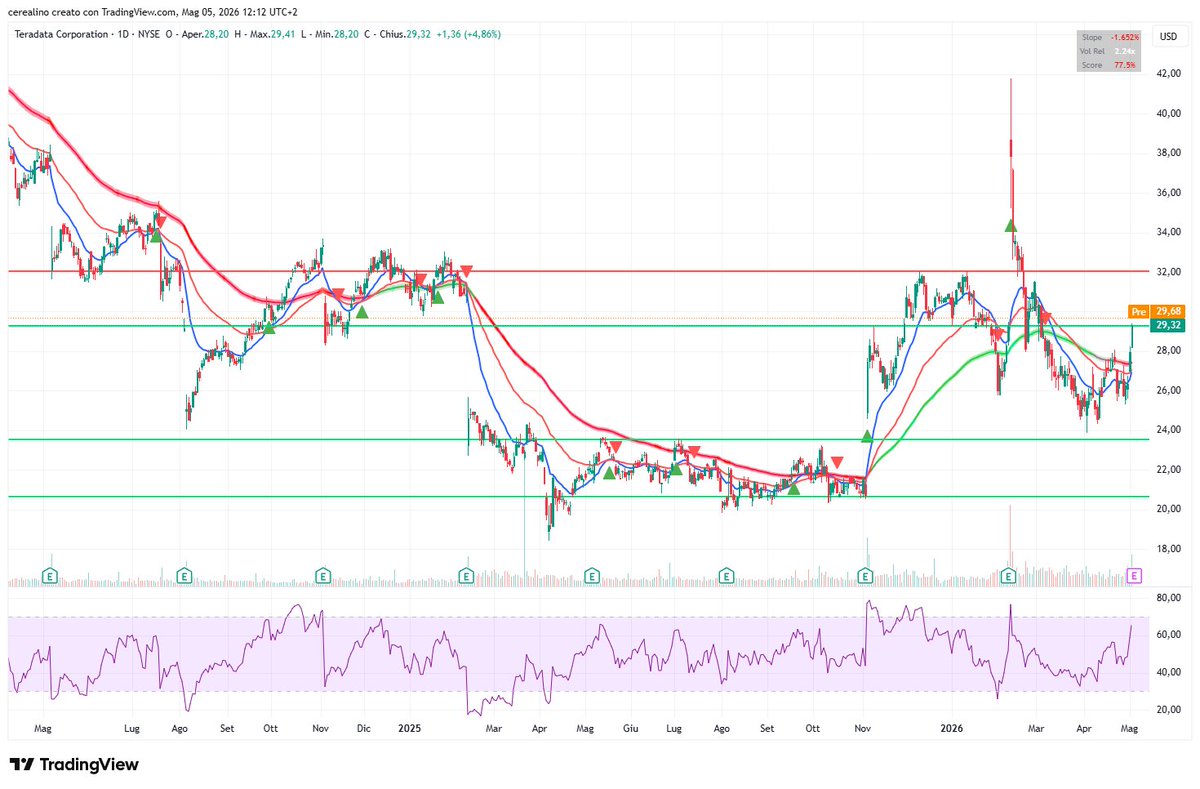This screenshot has height=789, width=1200.
Task: Click the 60,00 RSI axis label
Action: coord(1168,635)
